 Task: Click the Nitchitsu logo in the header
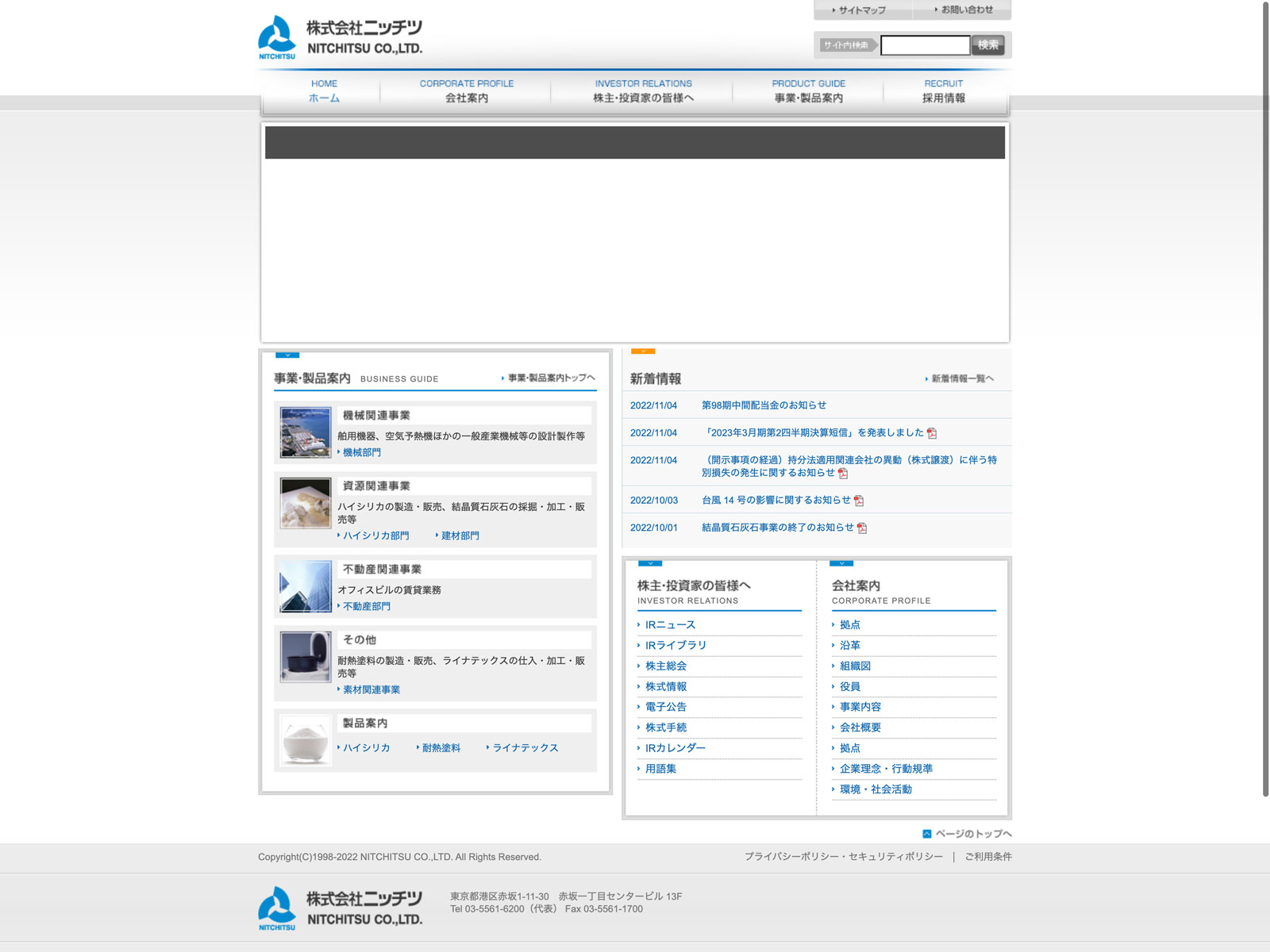click(341, 37)
